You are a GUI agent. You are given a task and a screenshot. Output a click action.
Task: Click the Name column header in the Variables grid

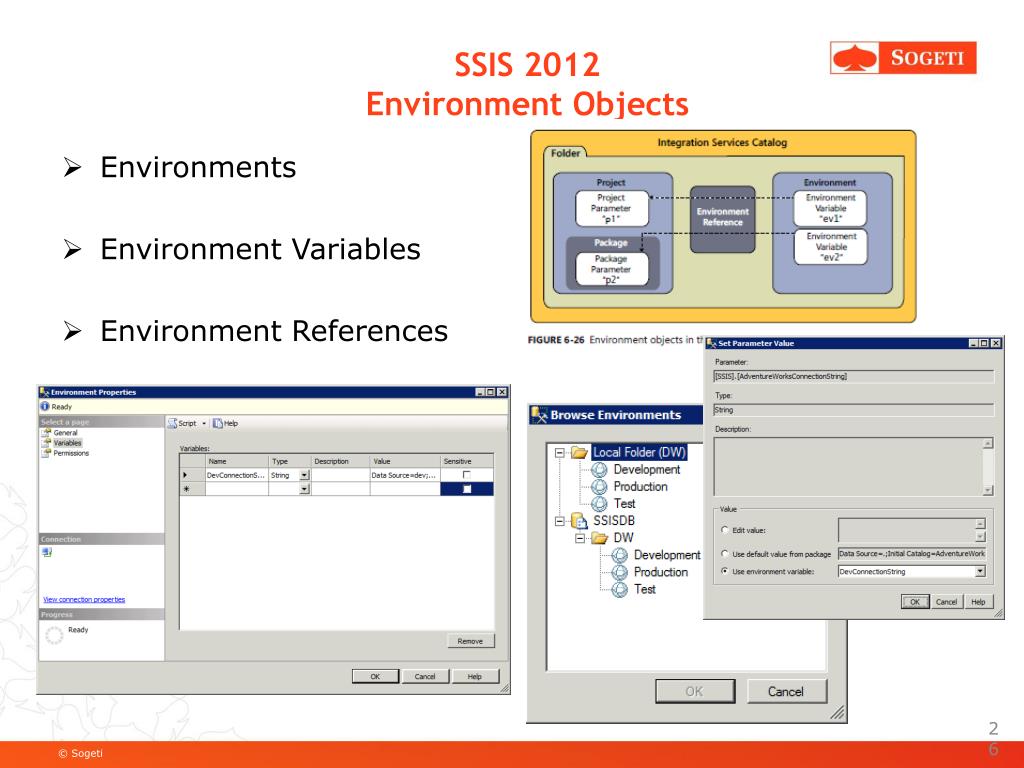[237, 461]
